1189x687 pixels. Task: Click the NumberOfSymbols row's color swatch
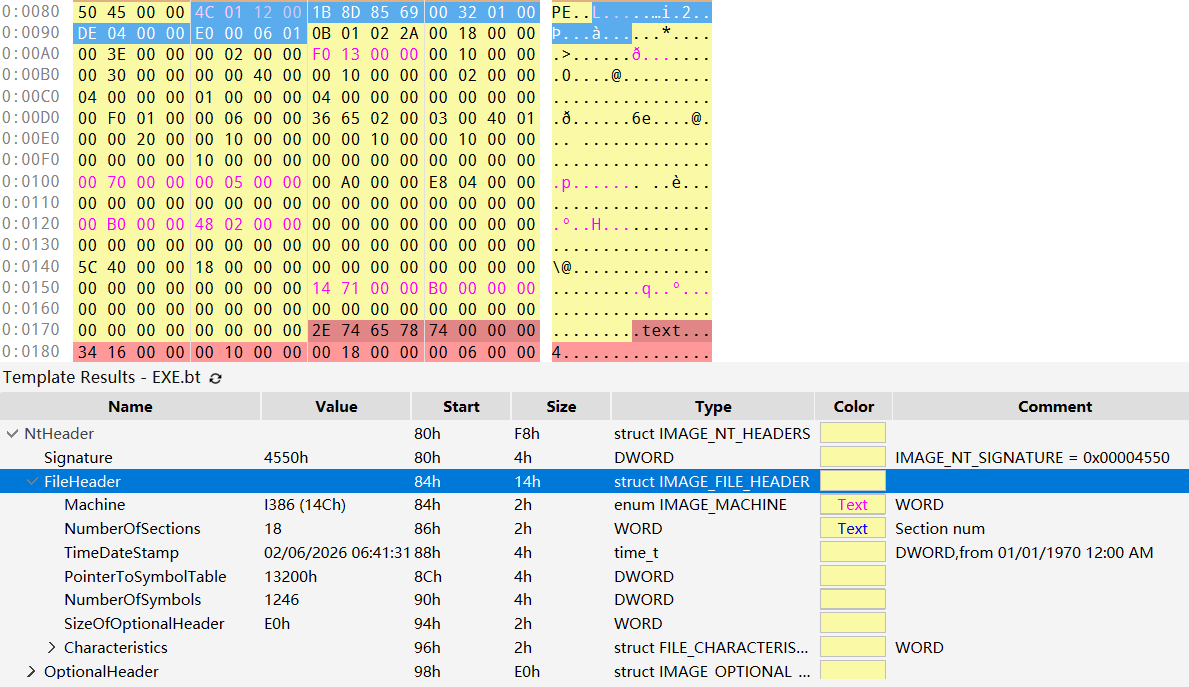852,600
